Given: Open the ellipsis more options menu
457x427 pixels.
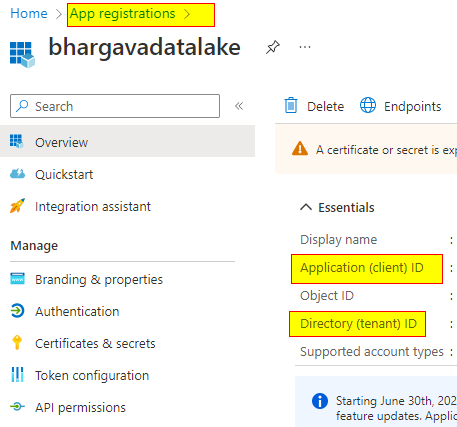Looking at the screenshot, I should click(305, 47).
